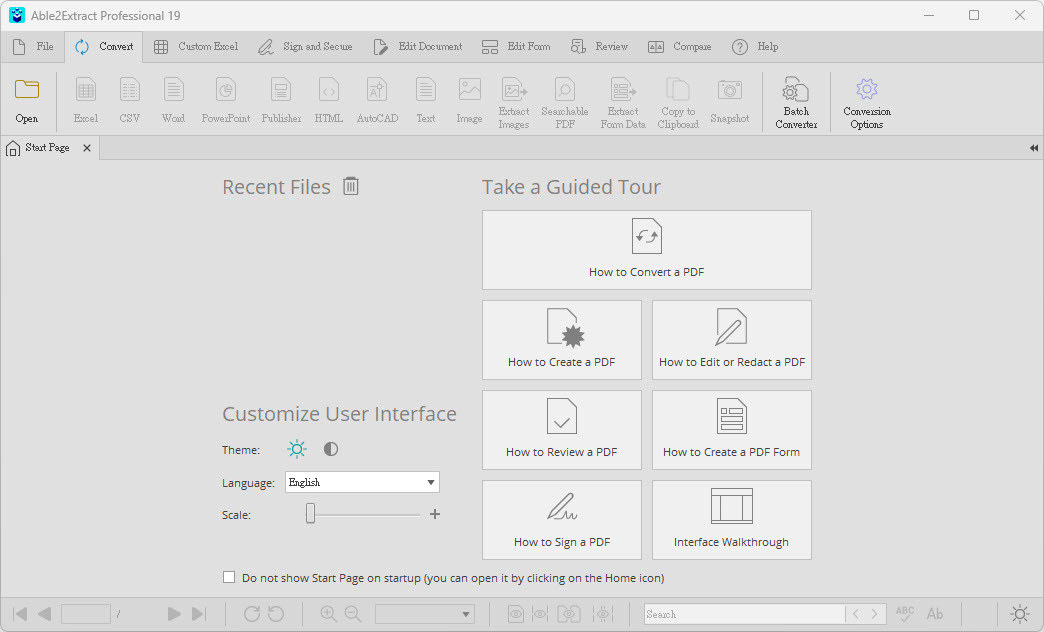Click the increase scale plus icon
This screenshot has height=632, width=1044.
click(435, 514)
